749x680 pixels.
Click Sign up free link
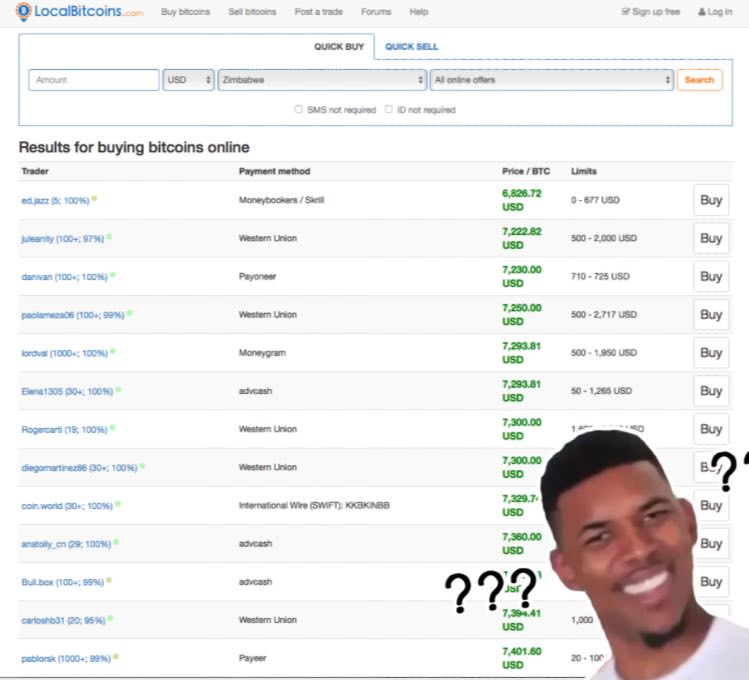pyautogui.click(x=651, y=12)
